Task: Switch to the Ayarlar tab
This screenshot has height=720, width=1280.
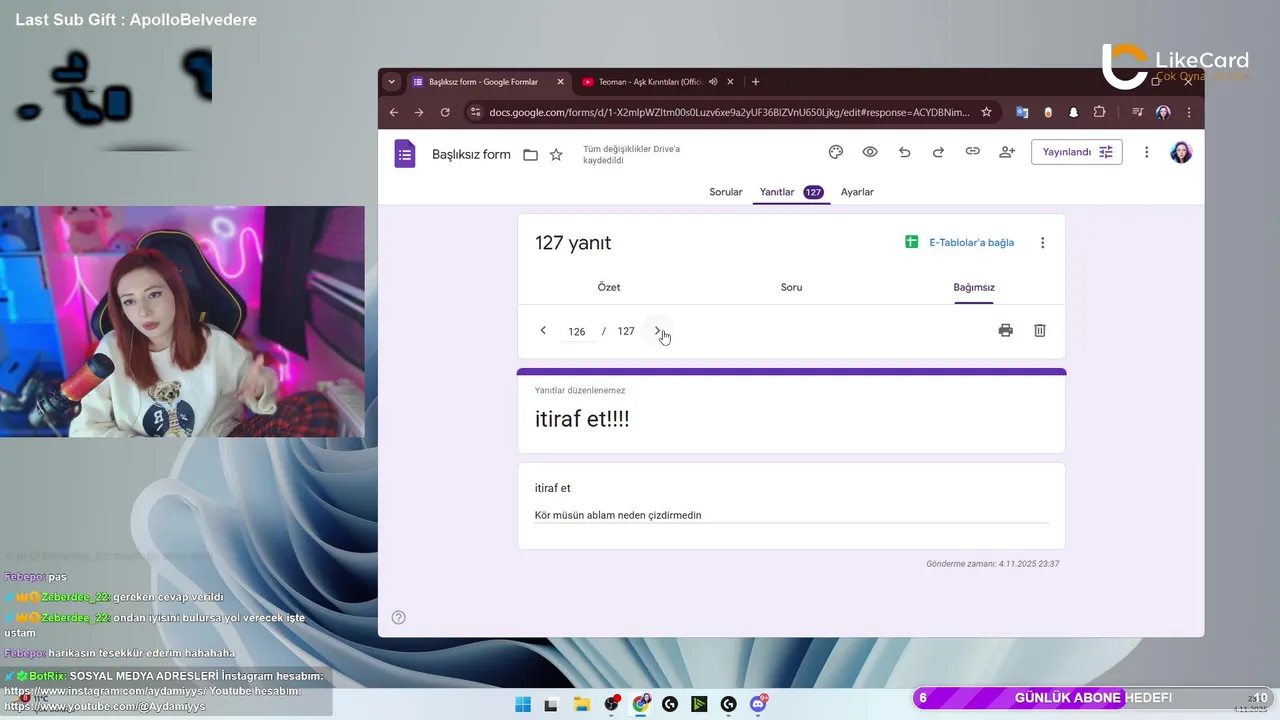Action: [x=857, y=192]
